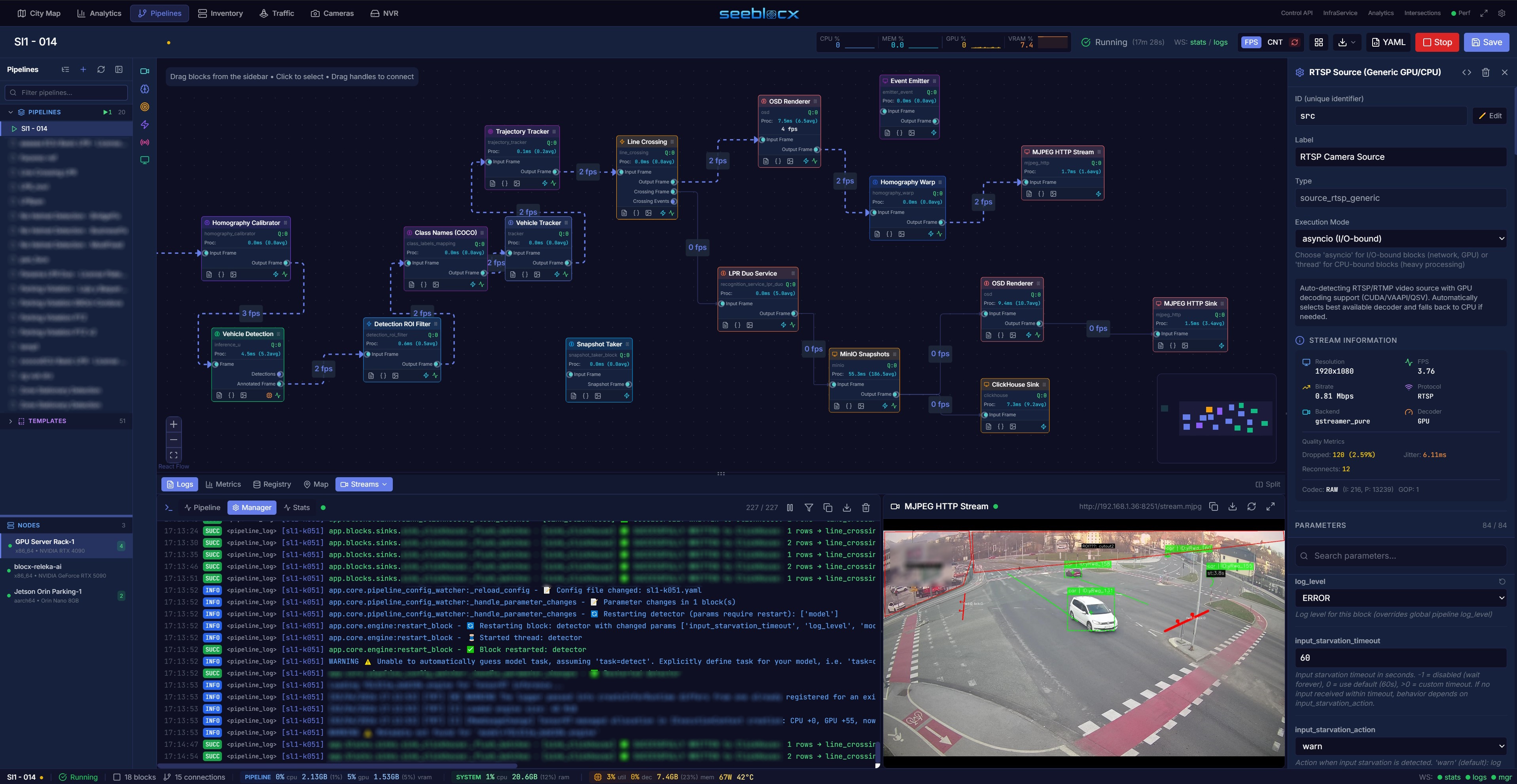Click the auto-layout grid icon in toolbar
This screenshot has height=784, width=1517.
(1318, 42)
